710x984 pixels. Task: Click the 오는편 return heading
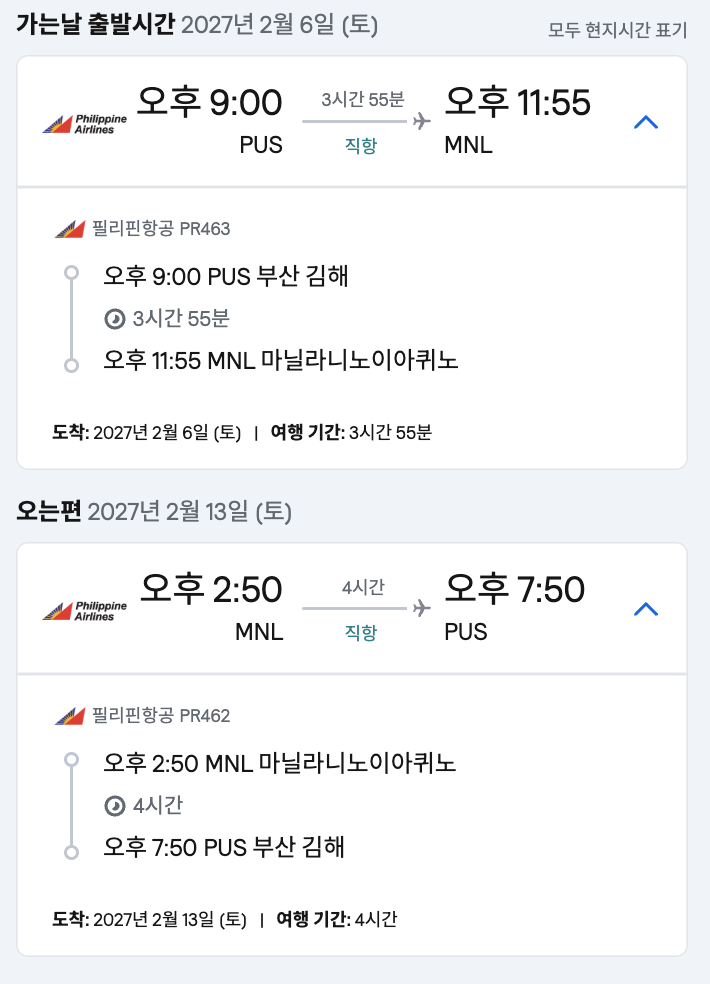(51, 513)
